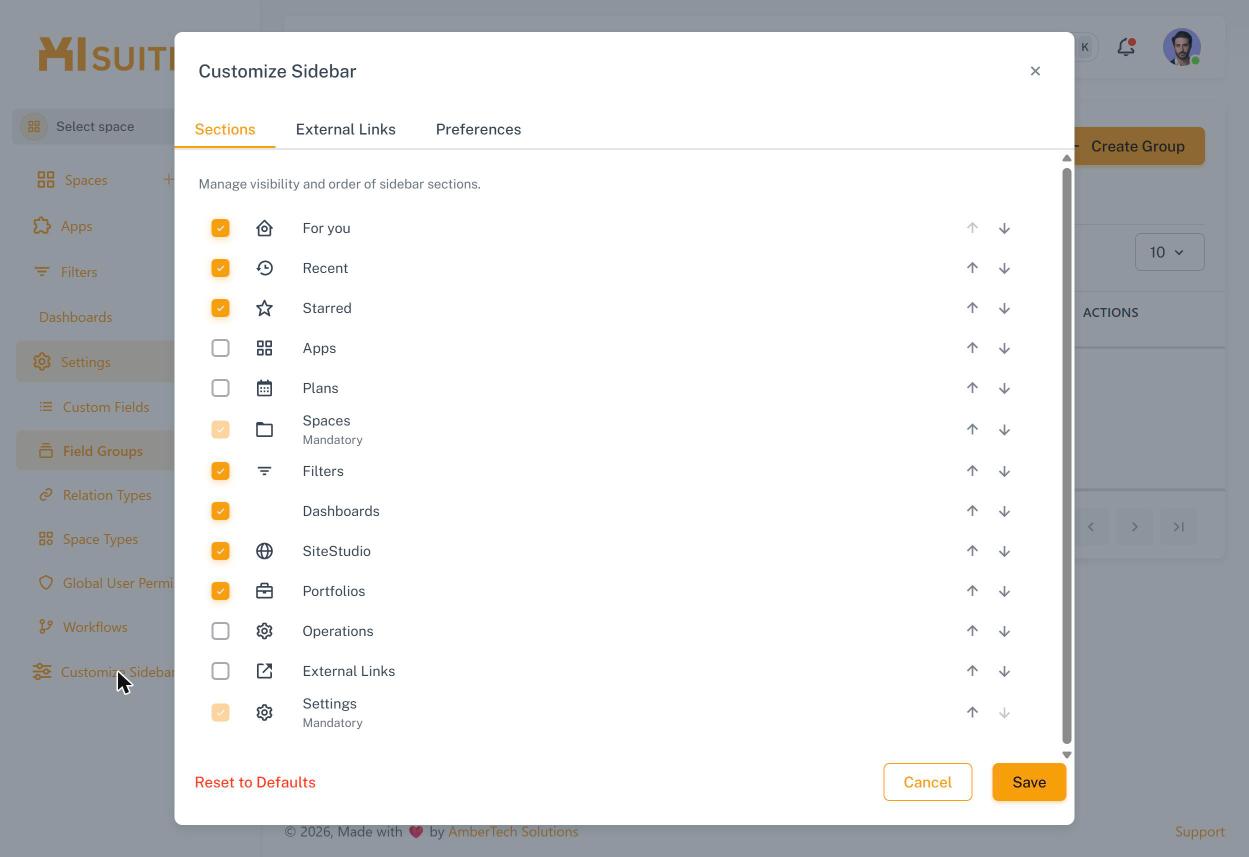Screen dimensions: 1249x857
Task: Move Recent section down
Action: click(1004, 268)
